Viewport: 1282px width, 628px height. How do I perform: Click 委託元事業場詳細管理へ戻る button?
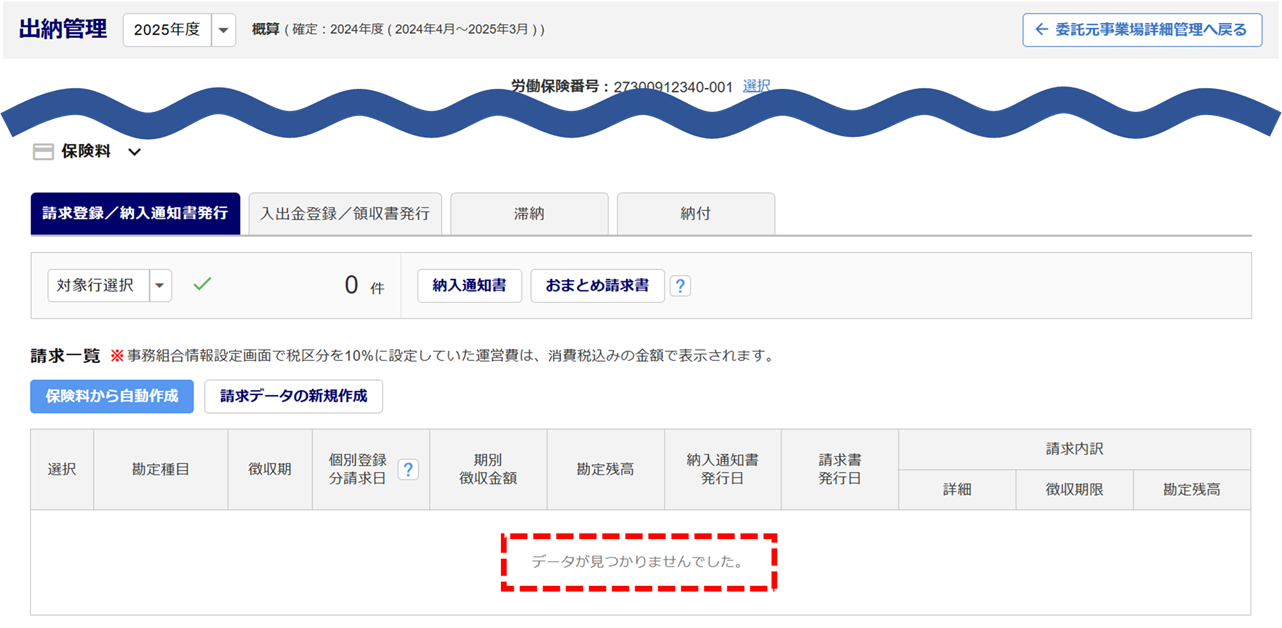click(1141, 30)
